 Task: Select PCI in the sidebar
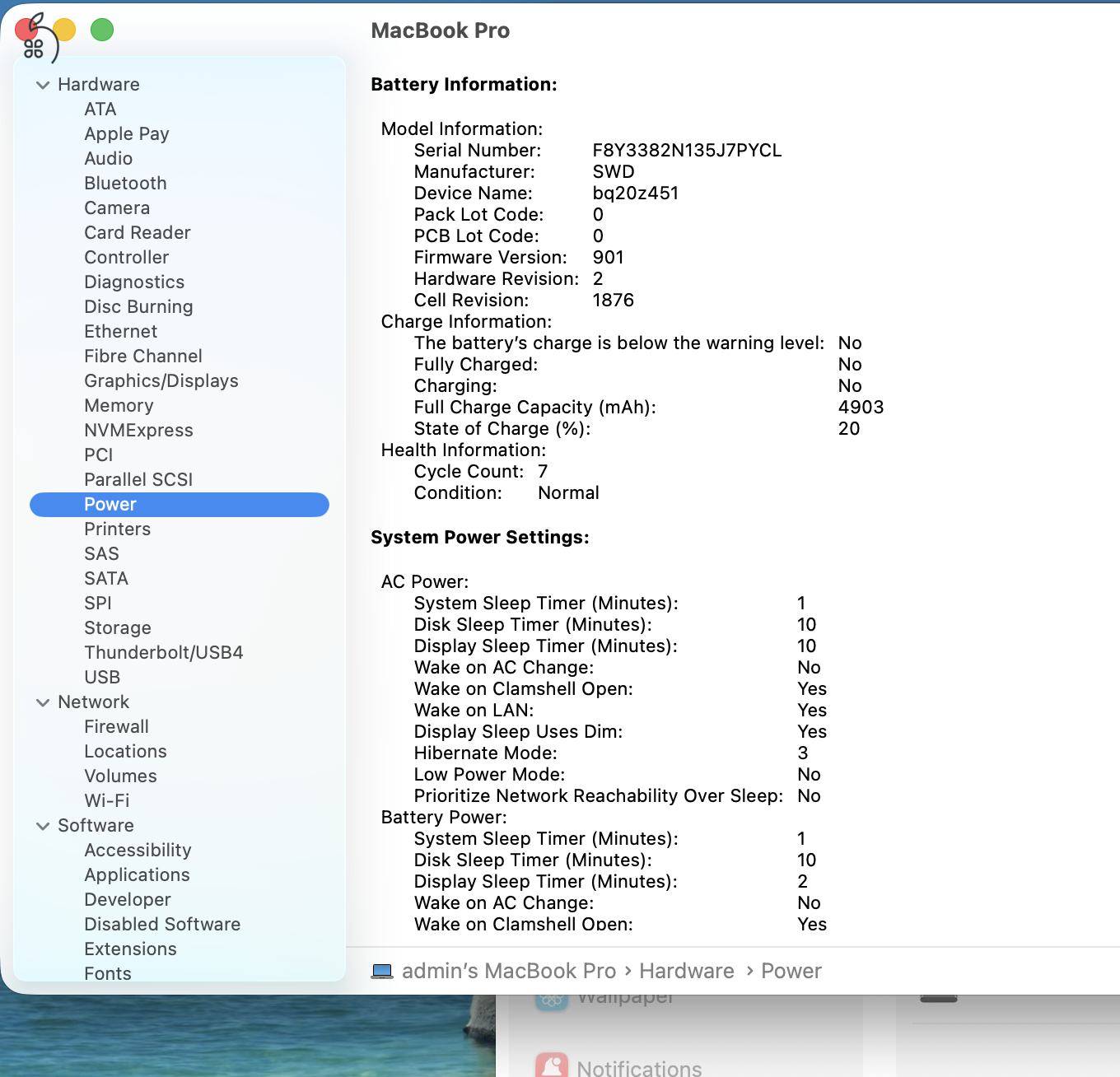click(99, 455)
